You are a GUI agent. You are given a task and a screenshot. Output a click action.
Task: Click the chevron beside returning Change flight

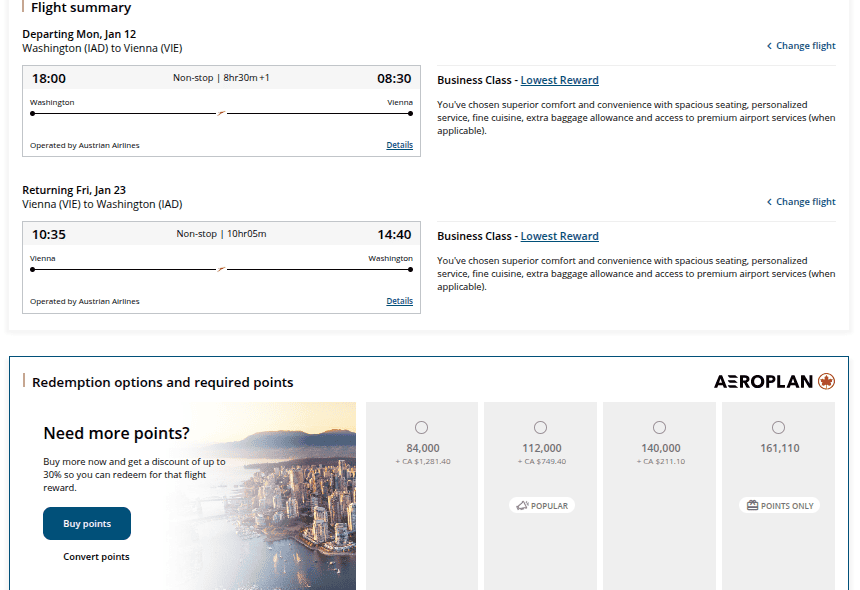coord(769,202)
